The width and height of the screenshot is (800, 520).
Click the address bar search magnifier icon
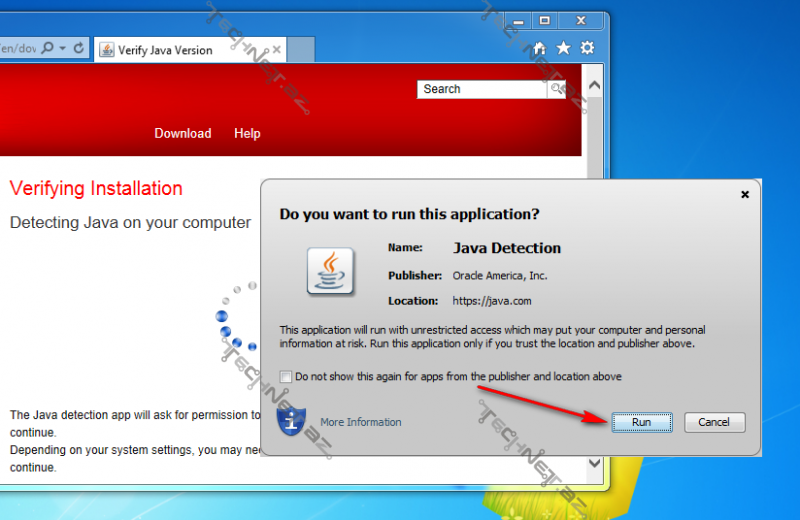click(47, 48)
